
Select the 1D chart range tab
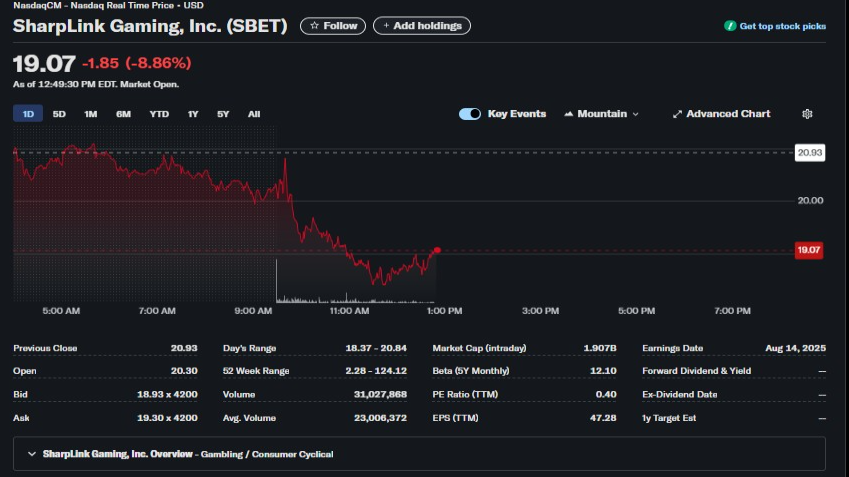point(28,114)
